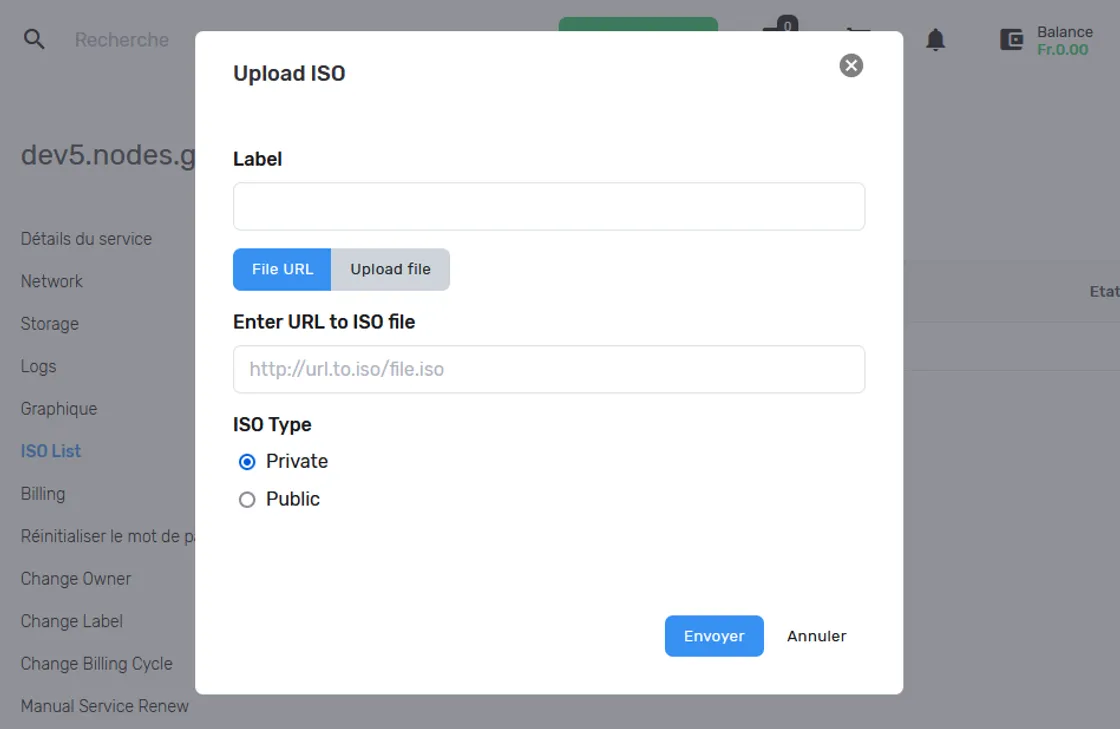This screenshot has height=729, width=1120.
Task: Focus the Label input field
Action: pyautogui.click(x=549, y=206)
